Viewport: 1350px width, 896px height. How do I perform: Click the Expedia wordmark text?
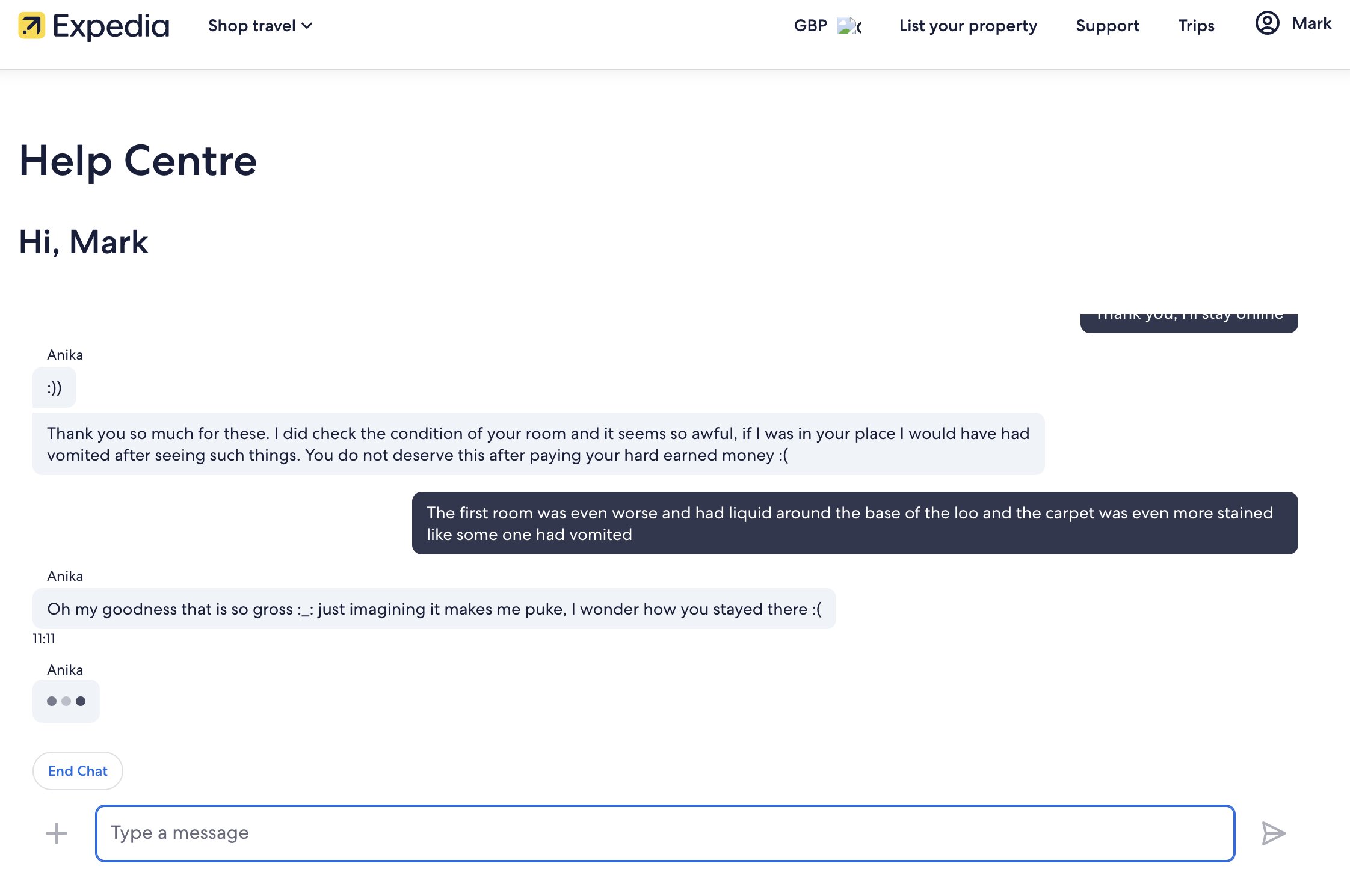111,26
